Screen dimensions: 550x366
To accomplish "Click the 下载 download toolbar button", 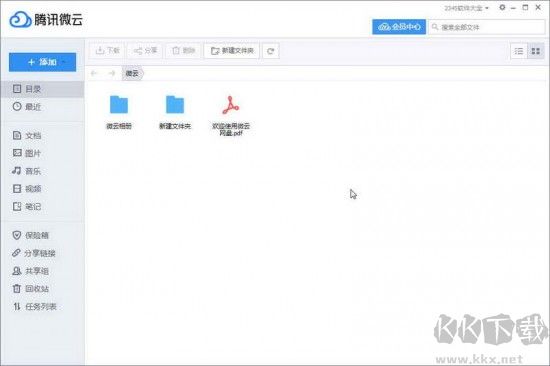I will [x=107, y=51].
